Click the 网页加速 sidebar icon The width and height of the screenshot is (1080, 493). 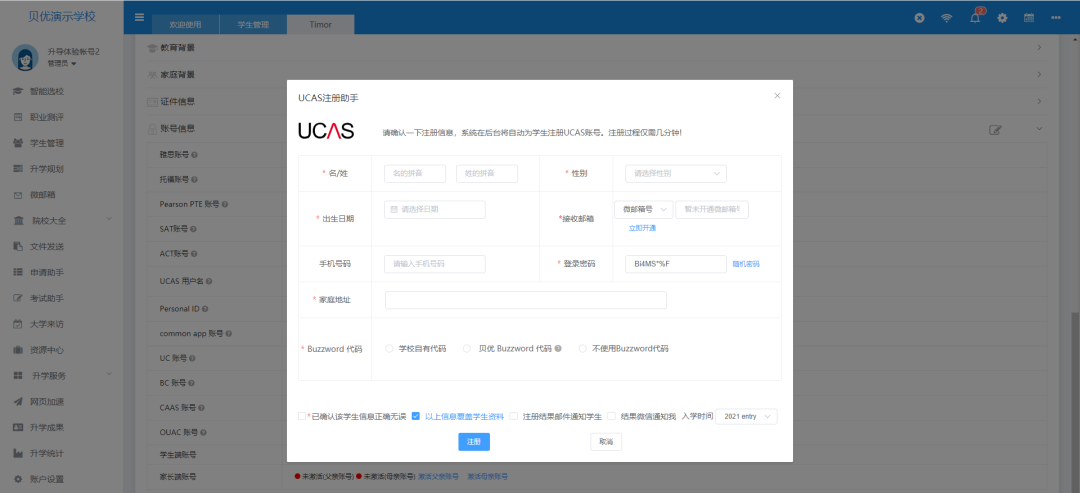(19, 401)
